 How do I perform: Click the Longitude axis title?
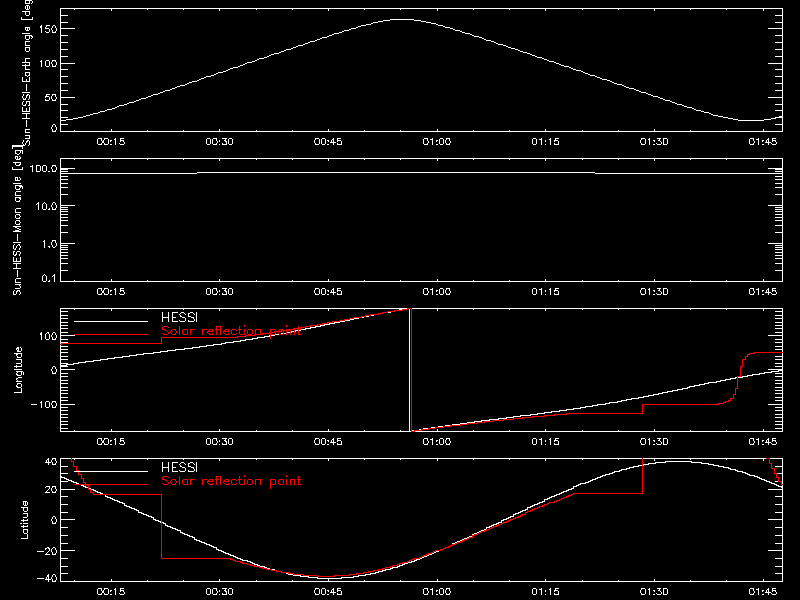pyautogui.click(x=18, y=370)
